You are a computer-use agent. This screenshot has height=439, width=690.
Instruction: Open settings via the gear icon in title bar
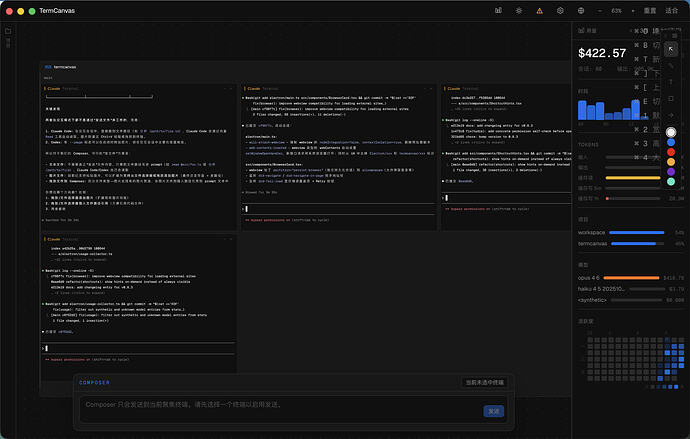[x=560, y=11]
